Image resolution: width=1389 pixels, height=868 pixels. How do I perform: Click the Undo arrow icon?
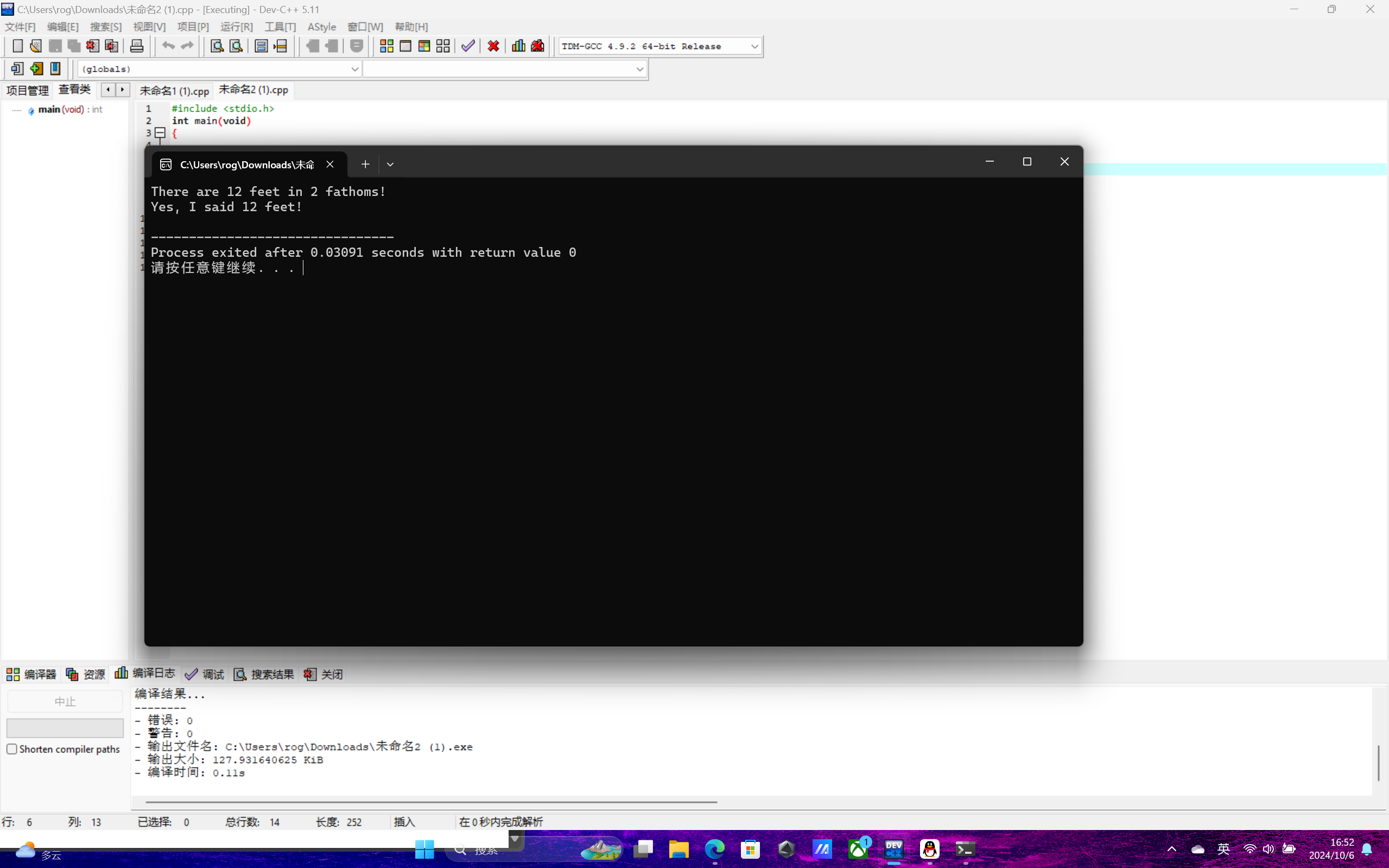pyautogui.click(x=168, y=46)
